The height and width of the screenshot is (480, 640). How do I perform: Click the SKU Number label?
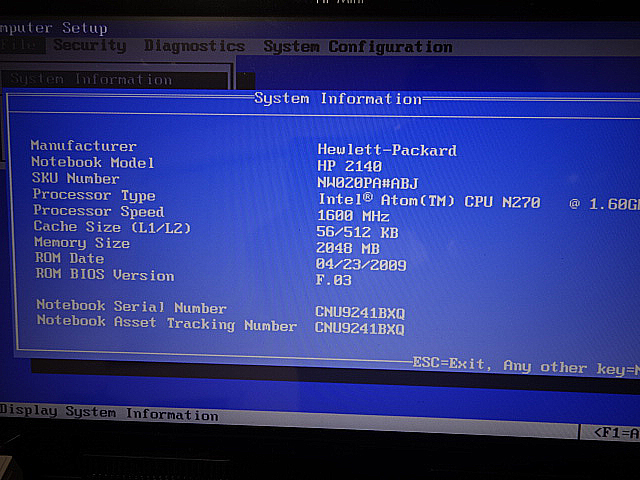tap(76, 178)
